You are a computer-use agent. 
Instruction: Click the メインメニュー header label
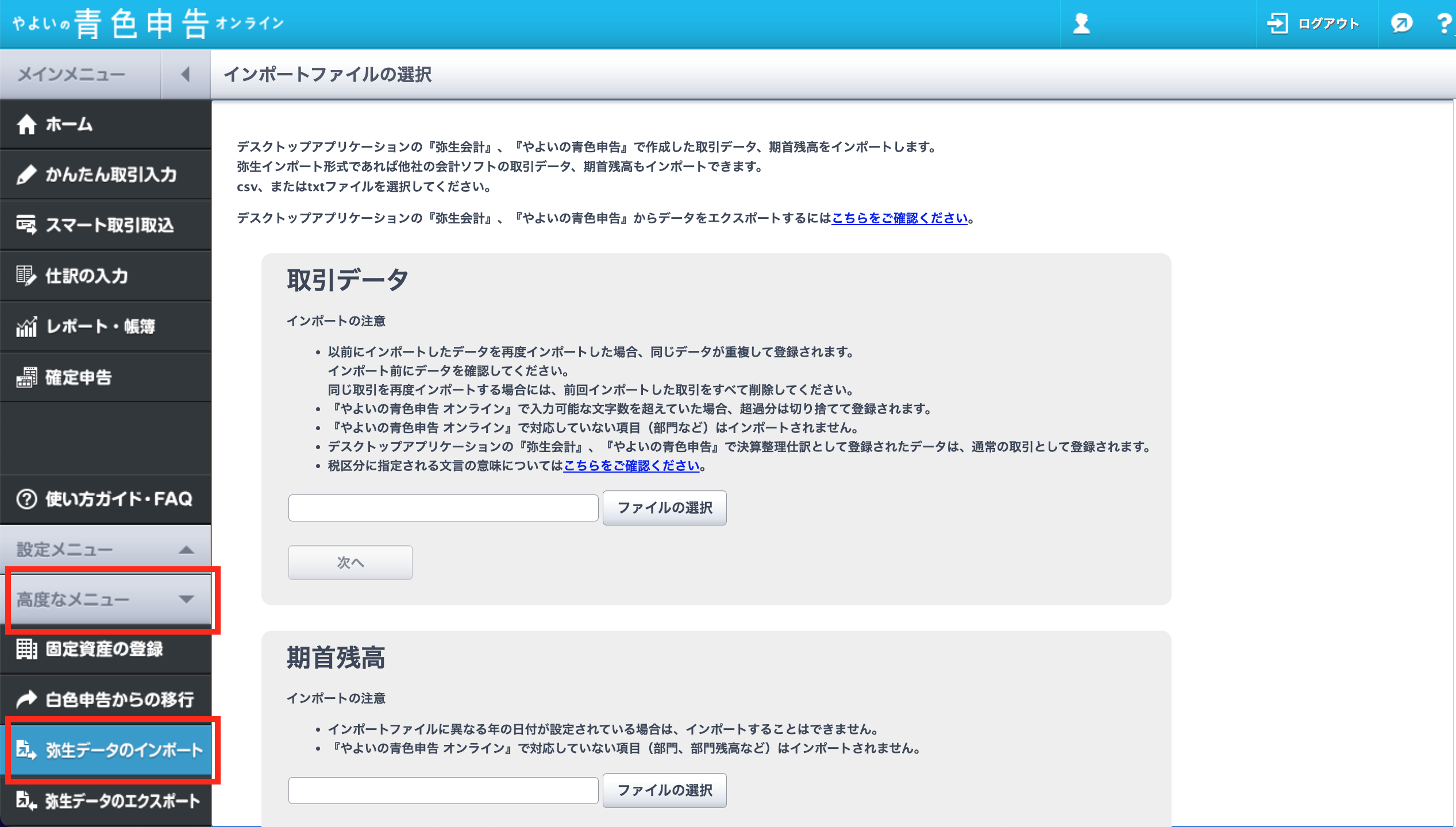(x=71, y=74)
